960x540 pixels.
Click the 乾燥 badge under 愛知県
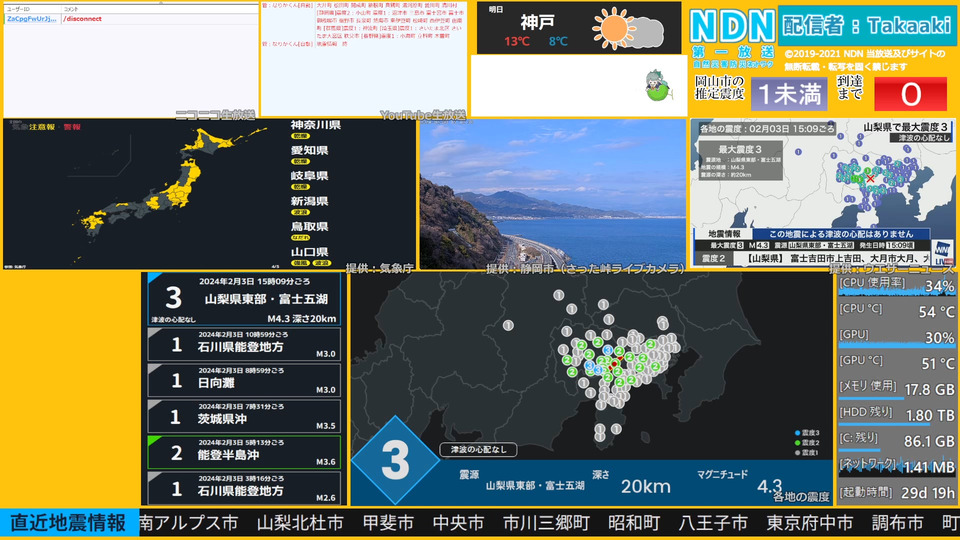click(299, 161)
